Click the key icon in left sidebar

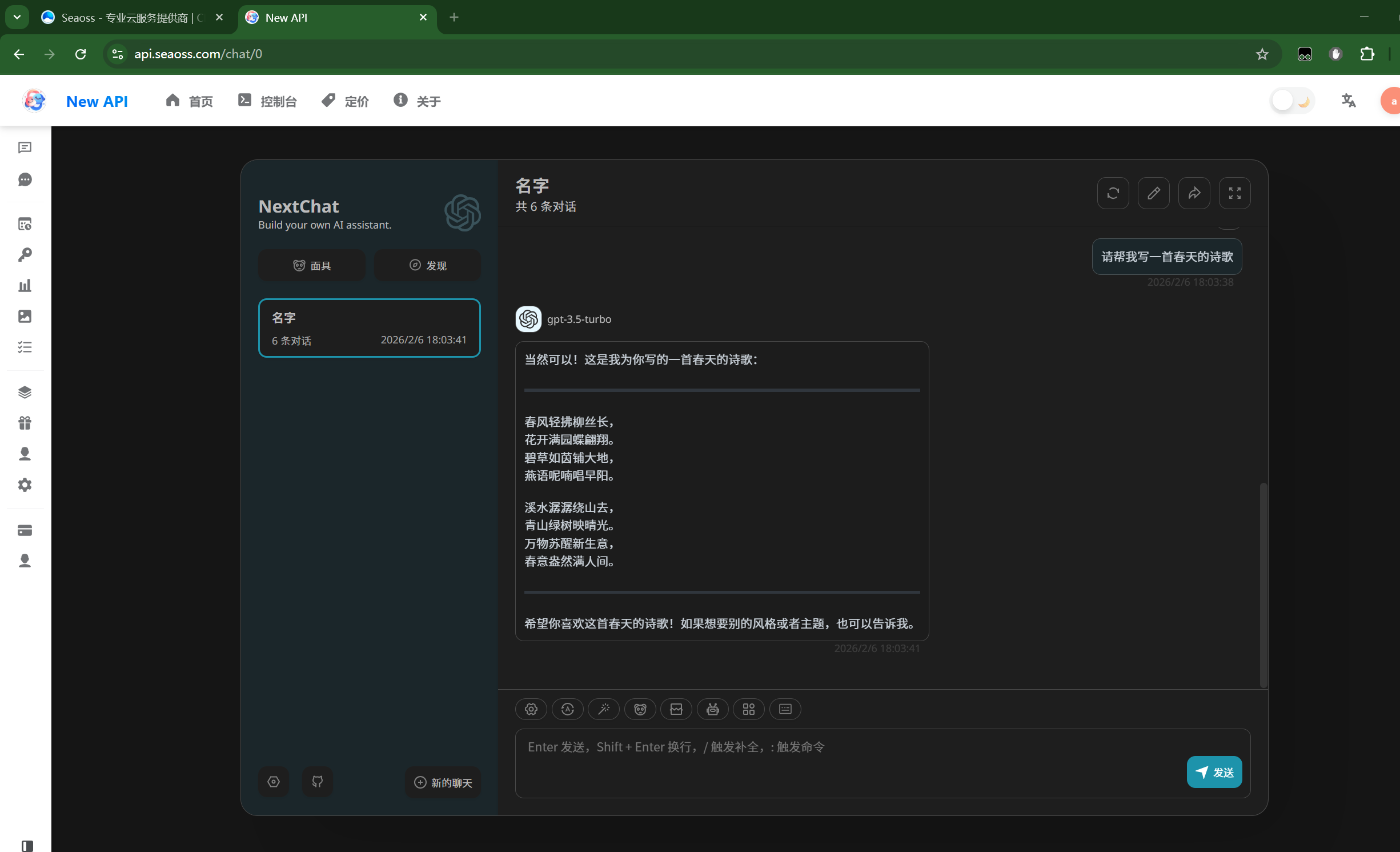25,255
